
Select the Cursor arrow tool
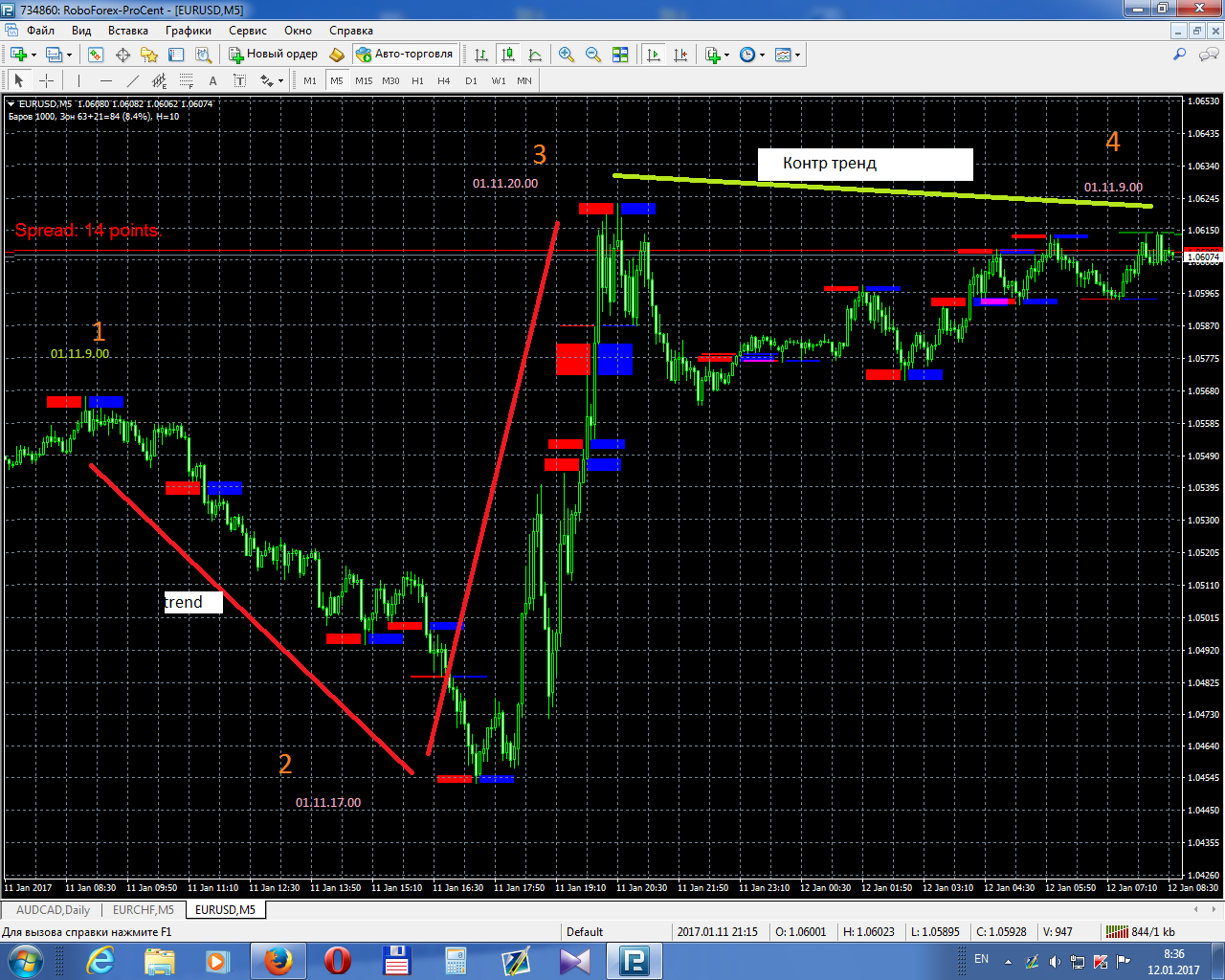pos(18,81)
